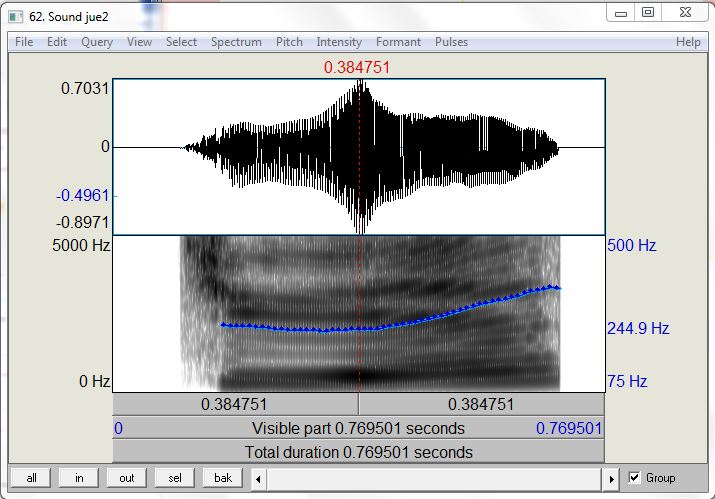This screenshot has width=715, height=499.
Task: Open the Help menu
Action: pos(688,42)
